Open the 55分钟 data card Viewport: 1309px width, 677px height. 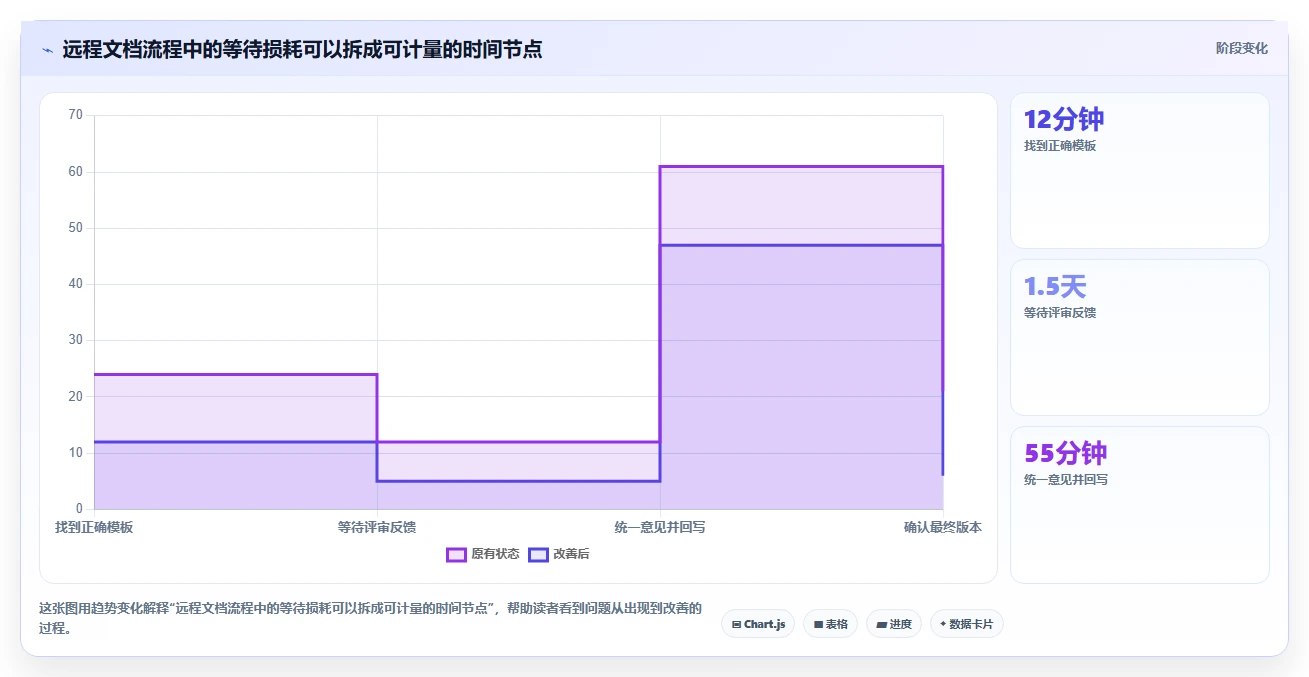tap(1139, 504)
